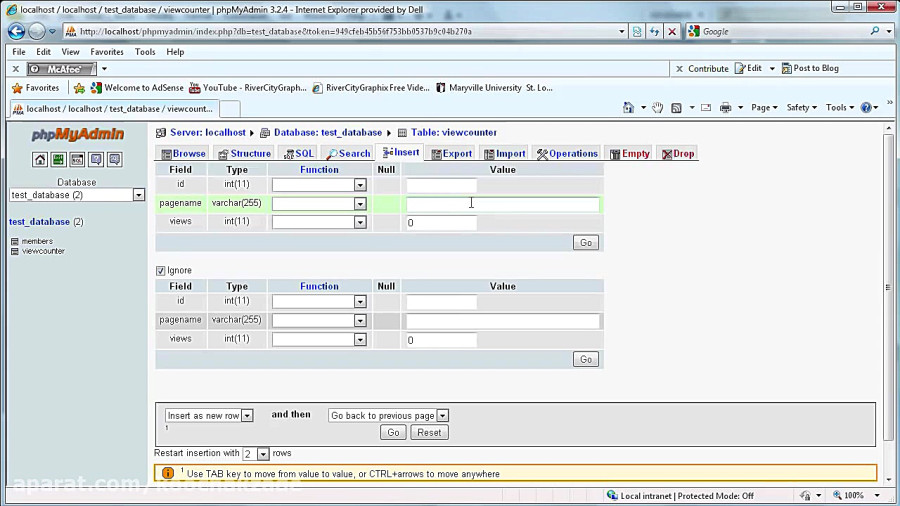Open the Export tab
Screen dimensions: 900x506
[452, 154]
